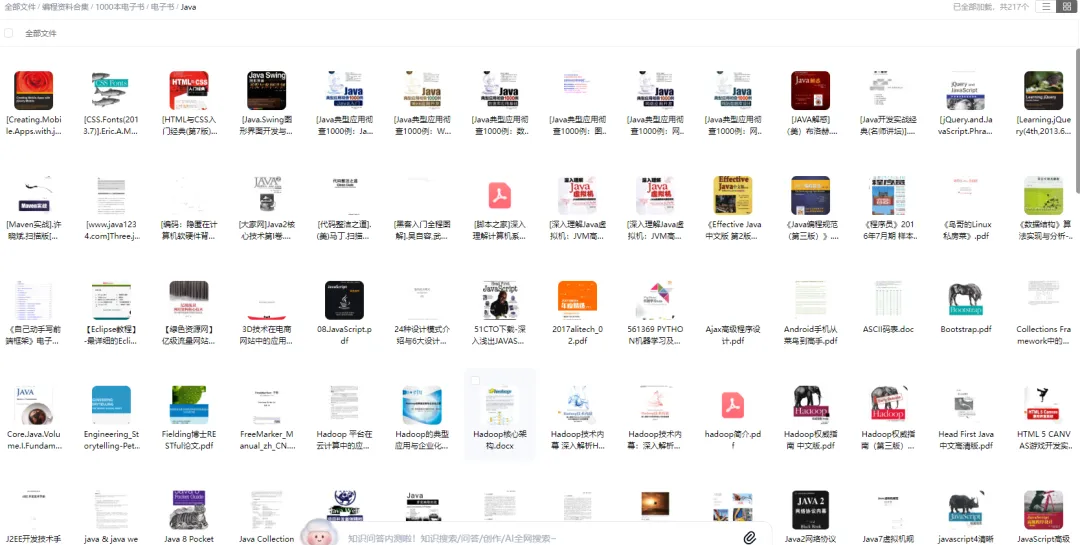The width and height of the screenshot is (1080, 545).
Task: Go to 编程资料合集 breadcrumb folder
Action: (65, 7)
